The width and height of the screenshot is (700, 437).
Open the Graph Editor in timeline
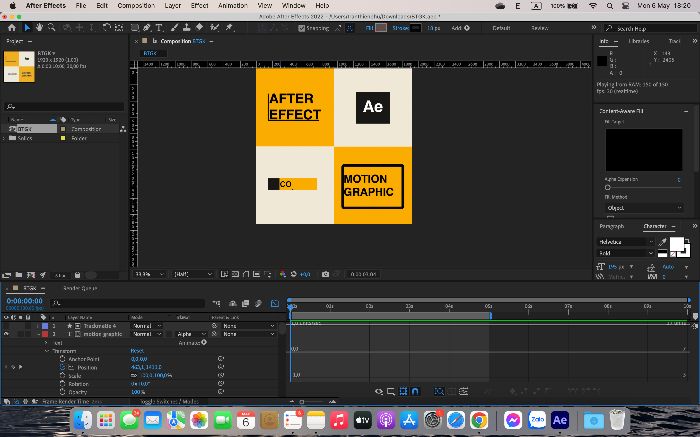[275, 304]
